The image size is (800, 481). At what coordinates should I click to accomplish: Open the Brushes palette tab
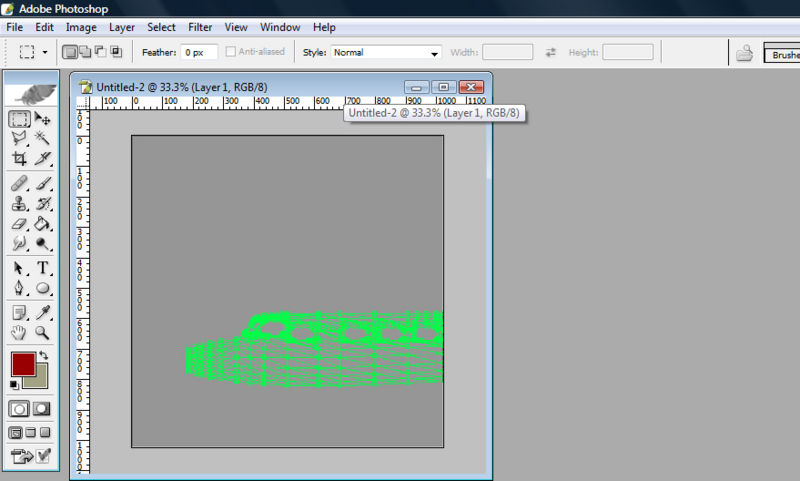click(x=783, y=55)
